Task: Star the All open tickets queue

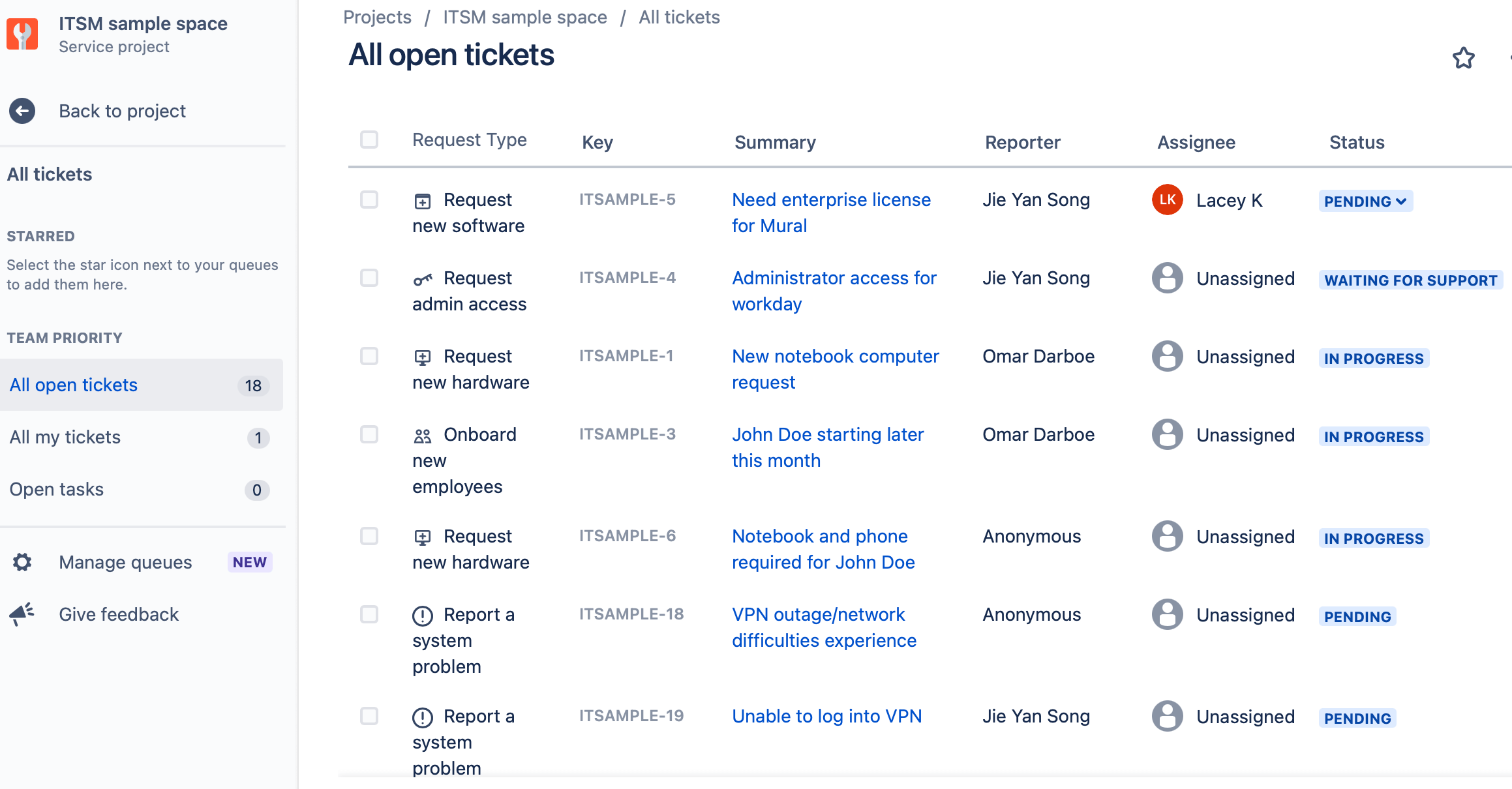Action: (1463, 58)
